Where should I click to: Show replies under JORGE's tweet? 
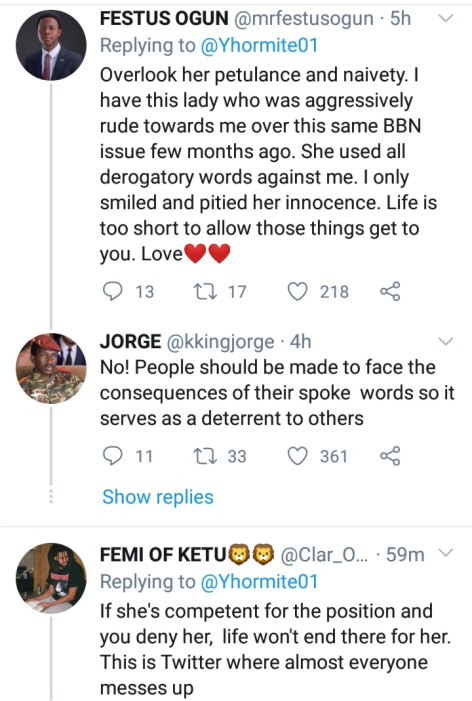[158, 497]
